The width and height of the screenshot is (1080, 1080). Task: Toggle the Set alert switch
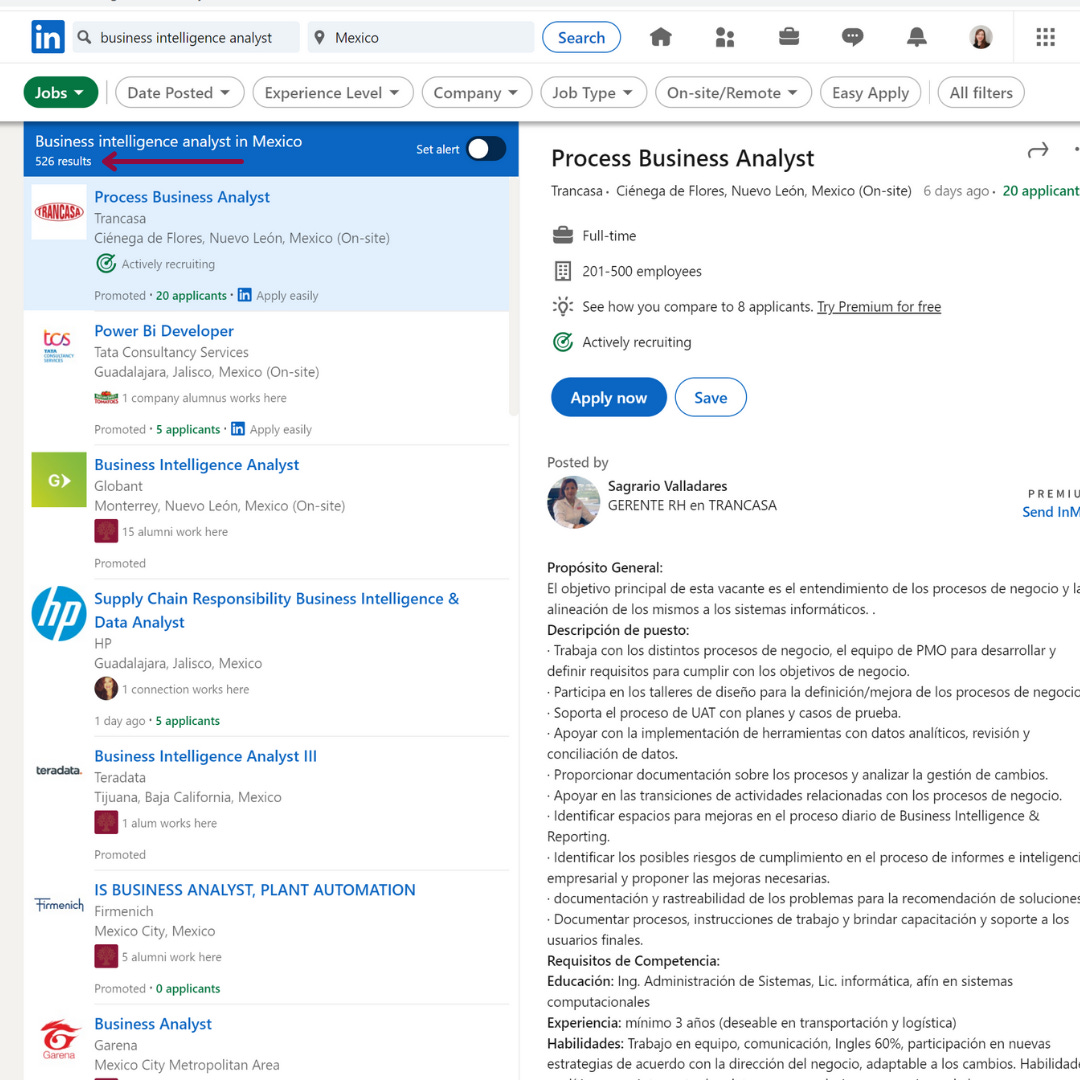[486, 149]
